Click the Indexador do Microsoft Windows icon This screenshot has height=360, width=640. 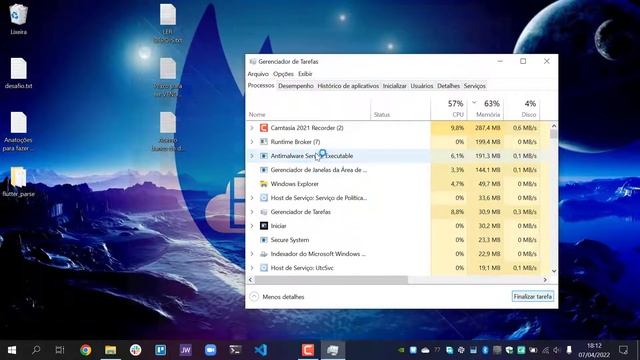pyautogui.click(x=264, y=254)
